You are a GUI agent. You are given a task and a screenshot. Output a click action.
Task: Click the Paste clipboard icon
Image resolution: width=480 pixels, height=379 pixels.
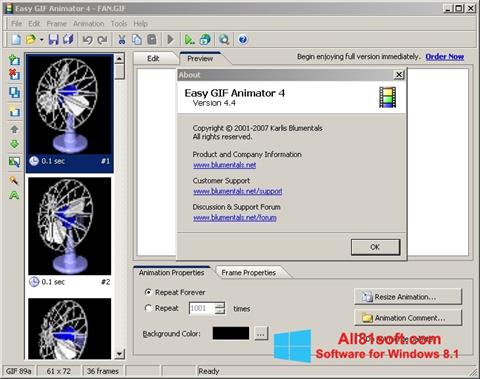click(152, 40)
